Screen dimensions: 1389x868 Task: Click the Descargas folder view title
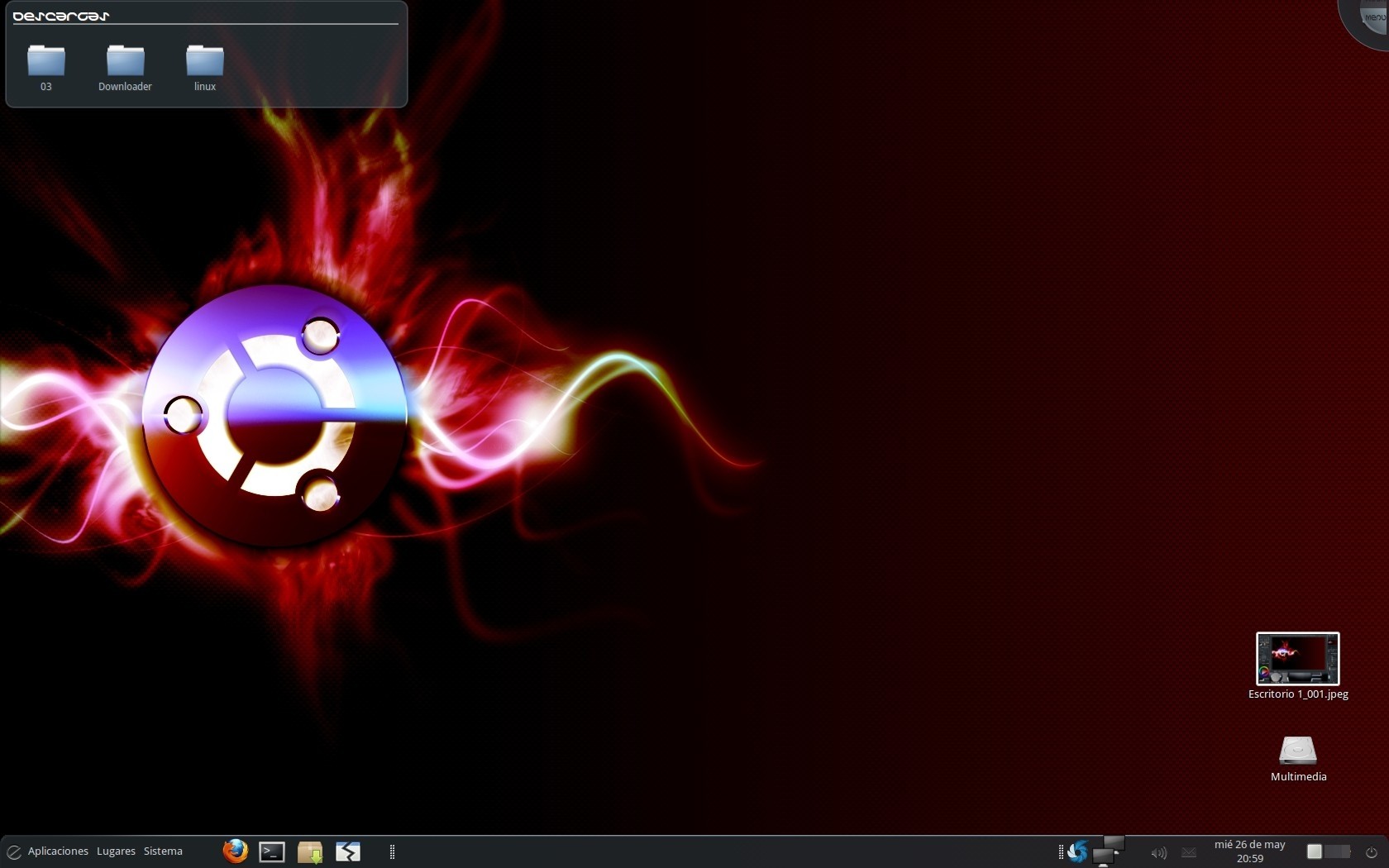pos(61,16)
